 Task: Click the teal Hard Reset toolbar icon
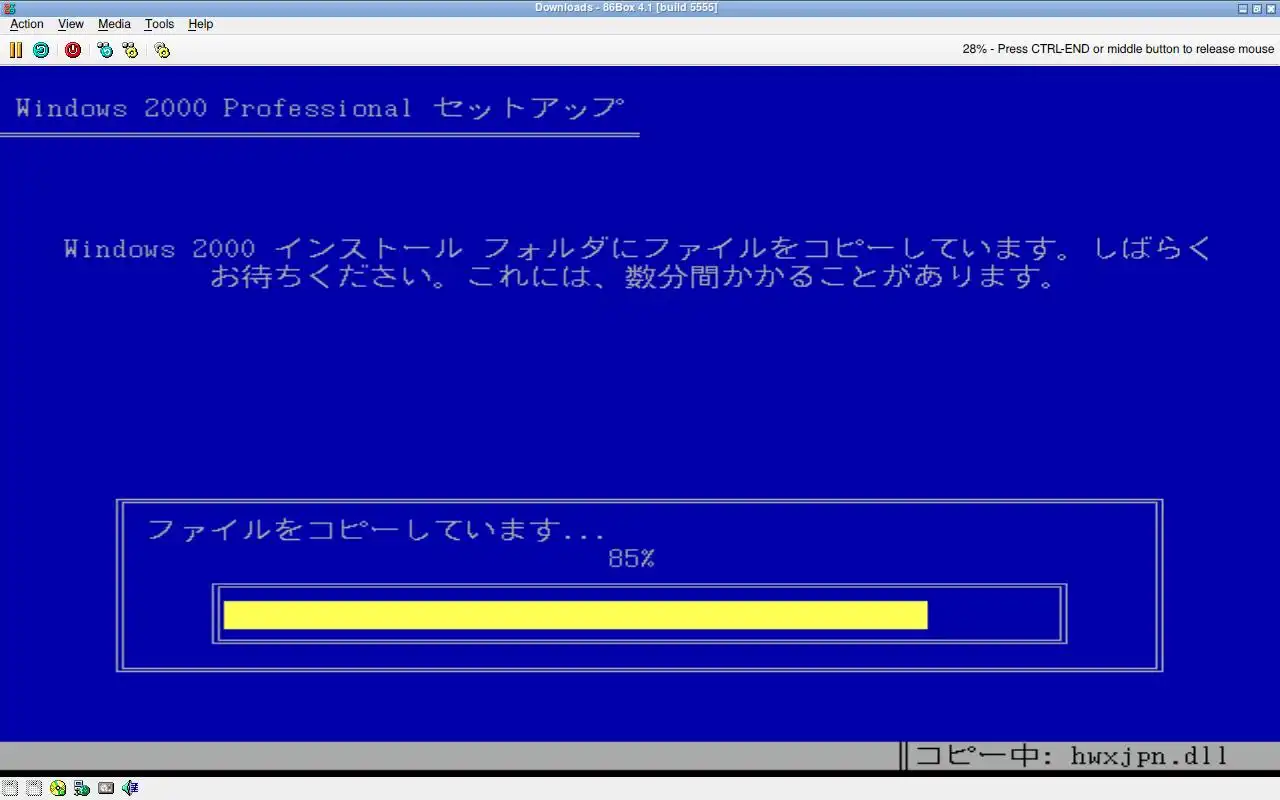[x=41, y=49]
